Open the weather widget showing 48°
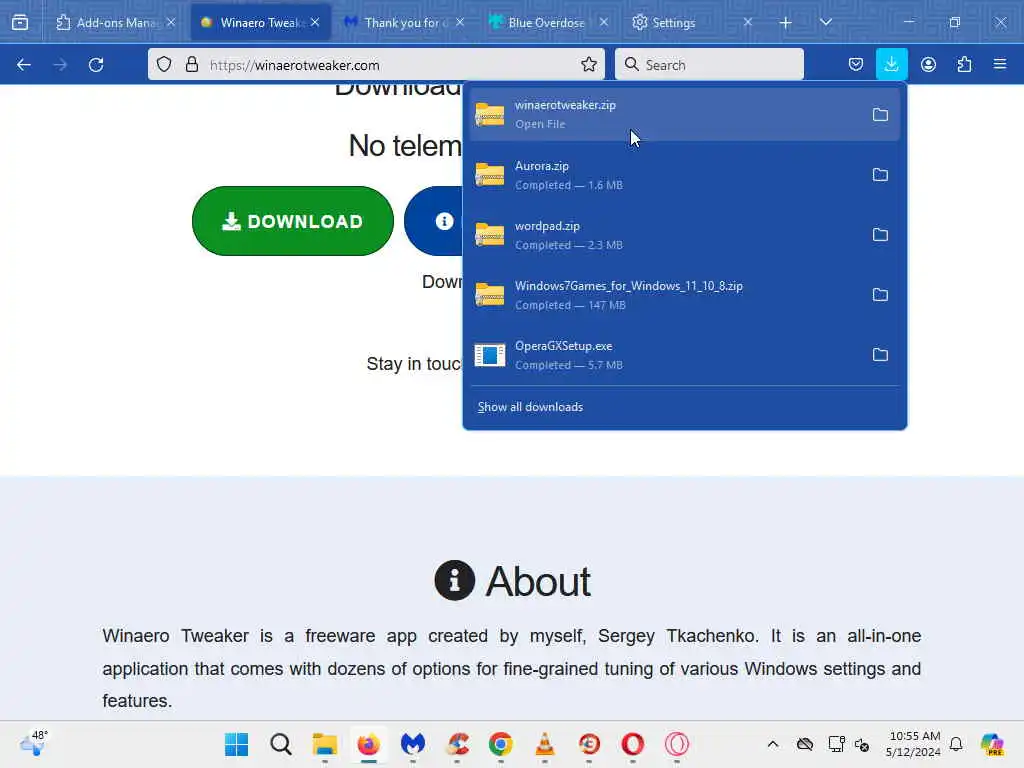1024x768 pixels. tap(34, 743)
